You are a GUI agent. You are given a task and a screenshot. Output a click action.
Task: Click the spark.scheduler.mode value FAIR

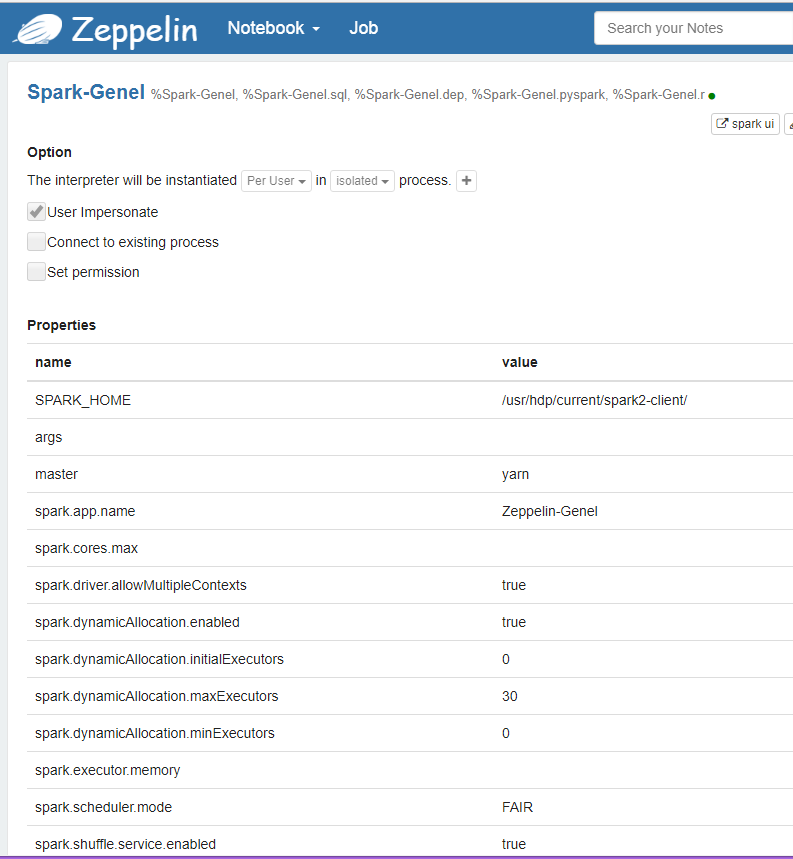tap(515, 807)
